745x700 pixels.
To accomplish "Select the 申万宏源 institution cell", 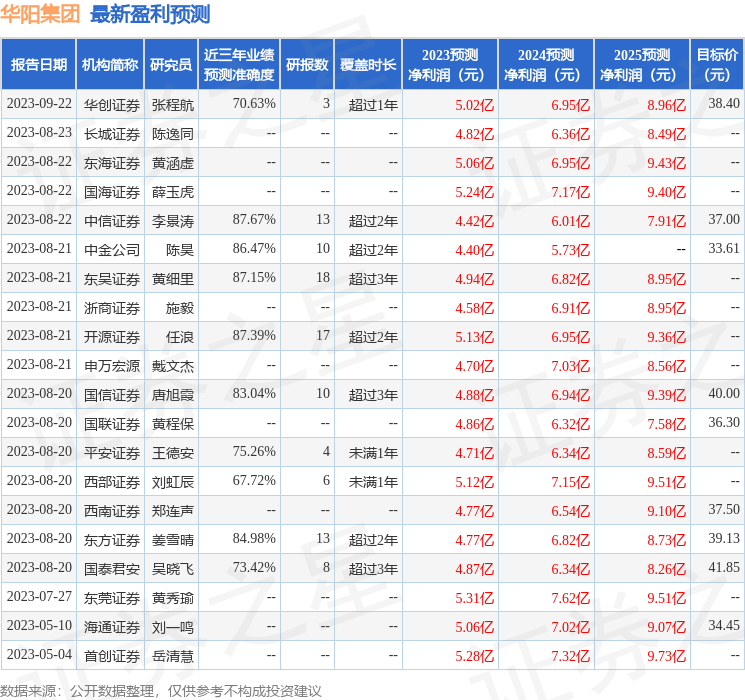I will 112,366.
